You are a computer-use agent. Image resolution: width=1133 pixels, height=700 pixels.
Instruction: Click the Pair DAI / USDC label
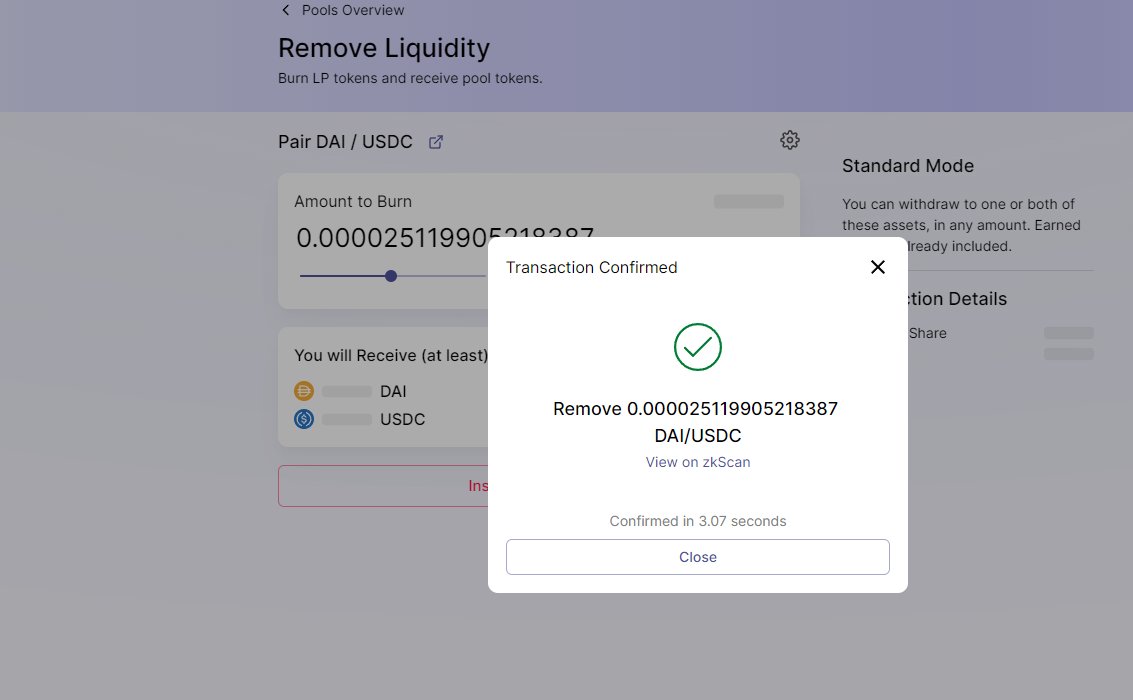click(x=345, y=142)
